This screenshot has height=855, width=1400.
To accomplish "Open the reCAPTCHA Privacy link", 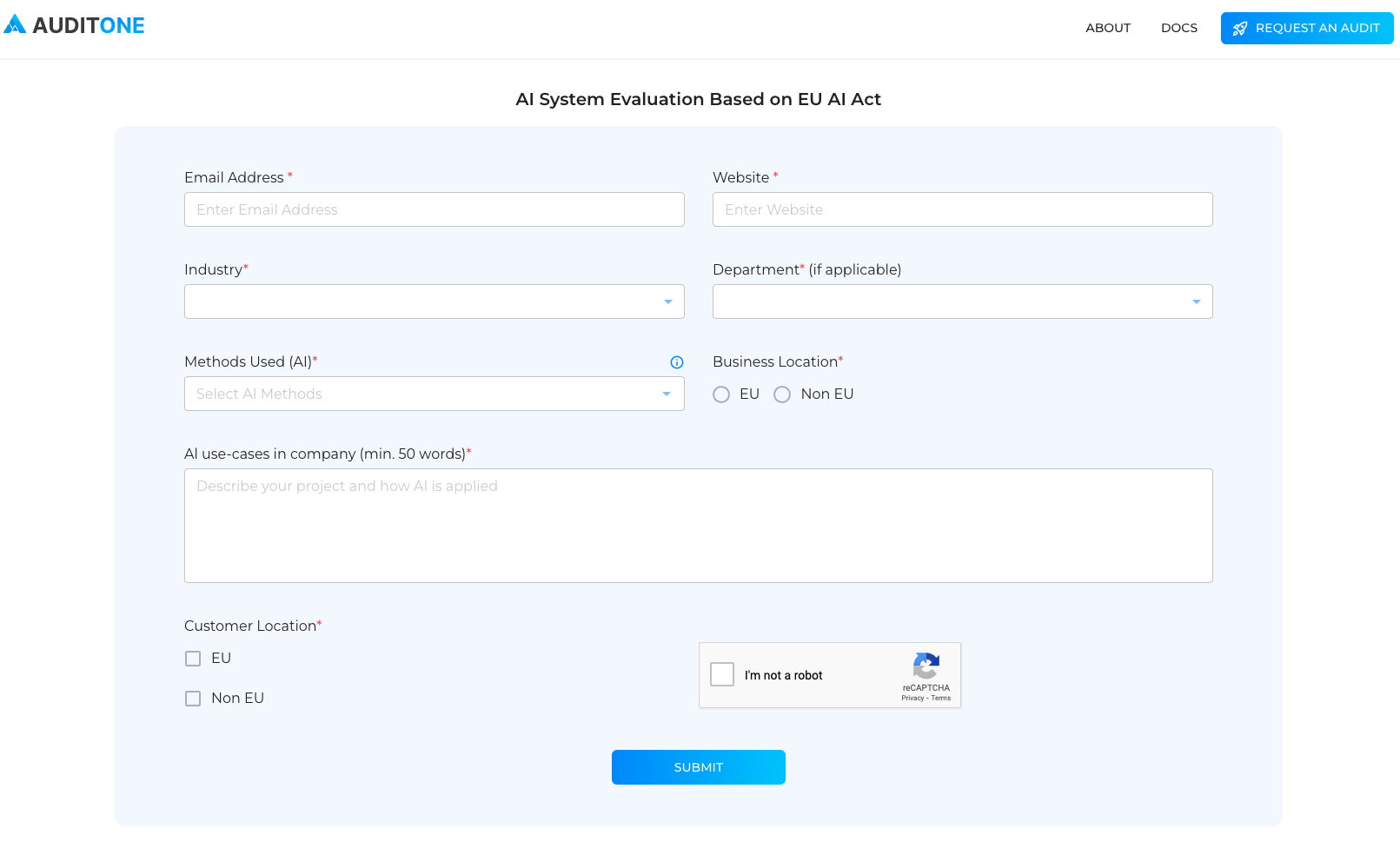I will point(912,699).
